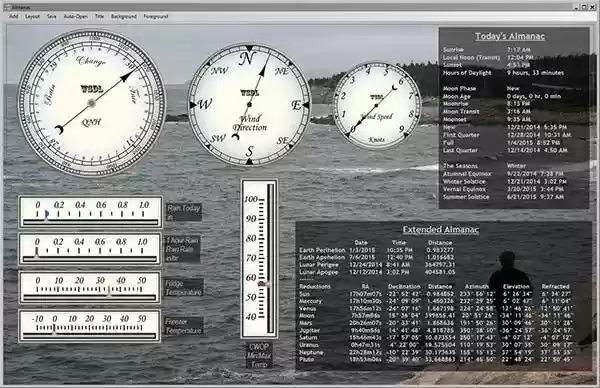Click the Jupiter row in Reductions table

point(436,331)
